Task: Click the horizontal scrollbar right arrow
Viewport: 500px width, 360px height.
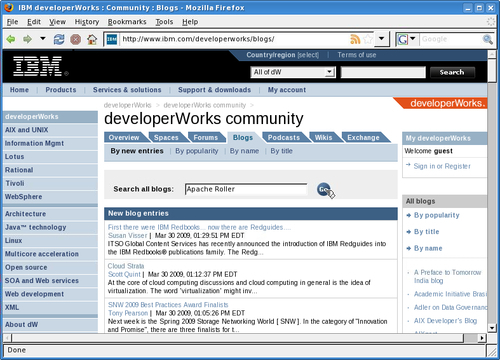Action: [481, 338]
